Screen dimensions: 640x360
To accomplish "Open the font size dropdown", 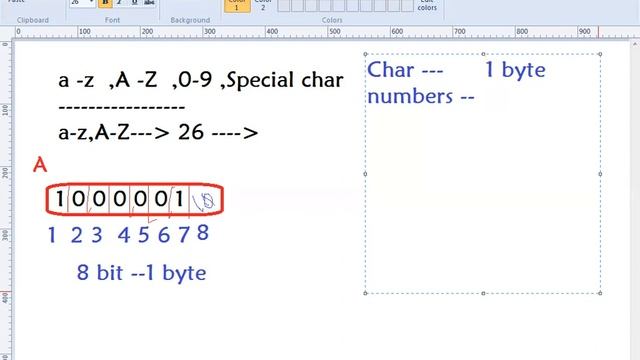I will pos(91,3).
